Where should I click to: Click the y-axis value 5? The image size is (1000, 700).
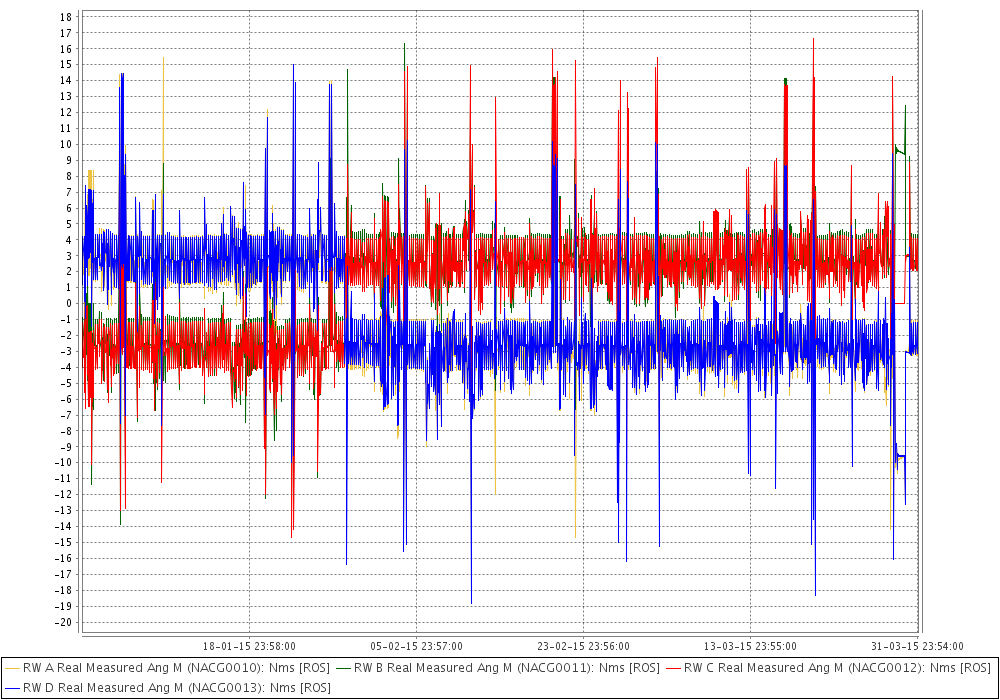[69, 224]
